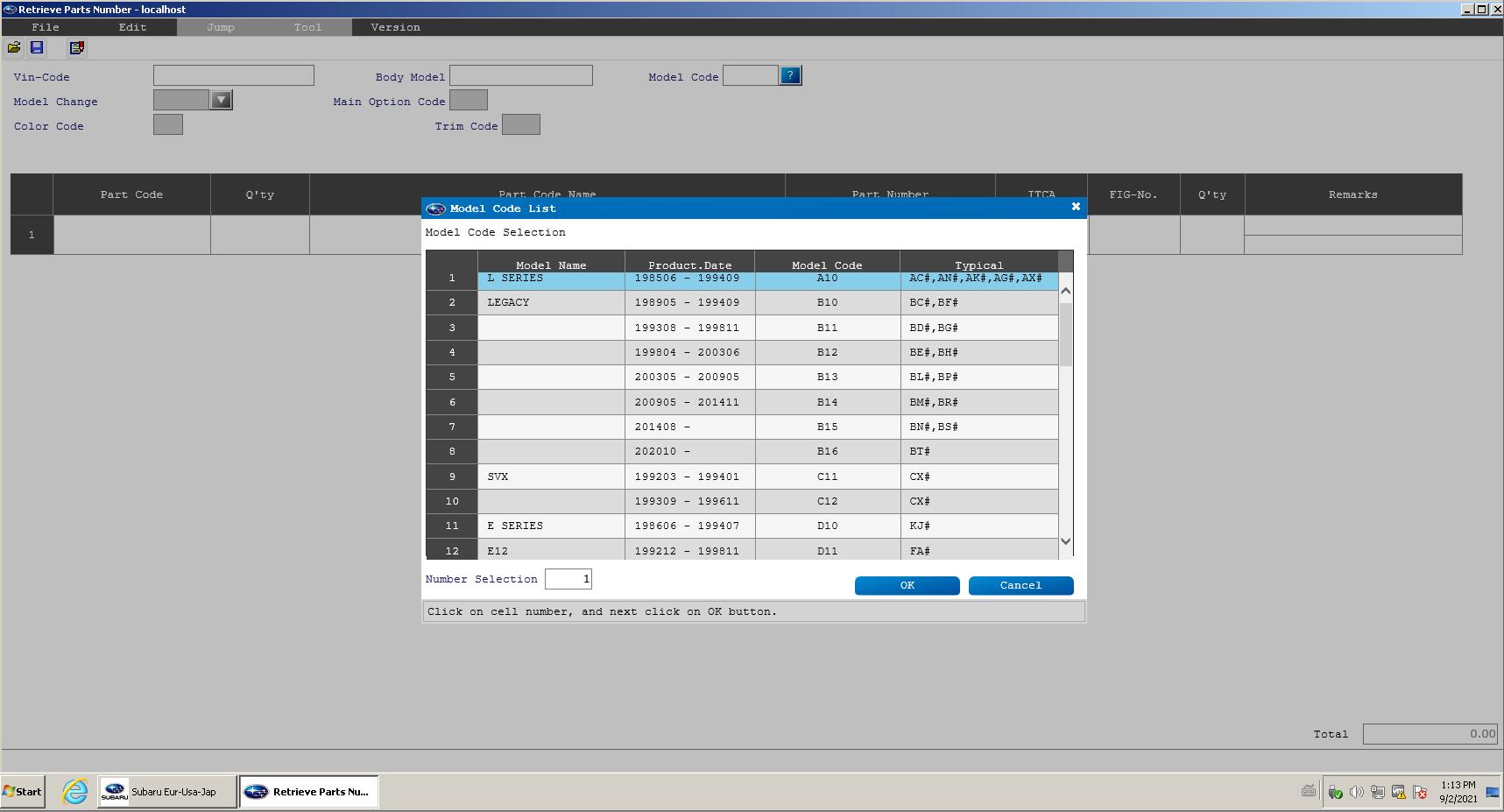
Task: Switch to Subaru Eur-Usa-Jap taskbar window
Action: click(x=167, y=791)
